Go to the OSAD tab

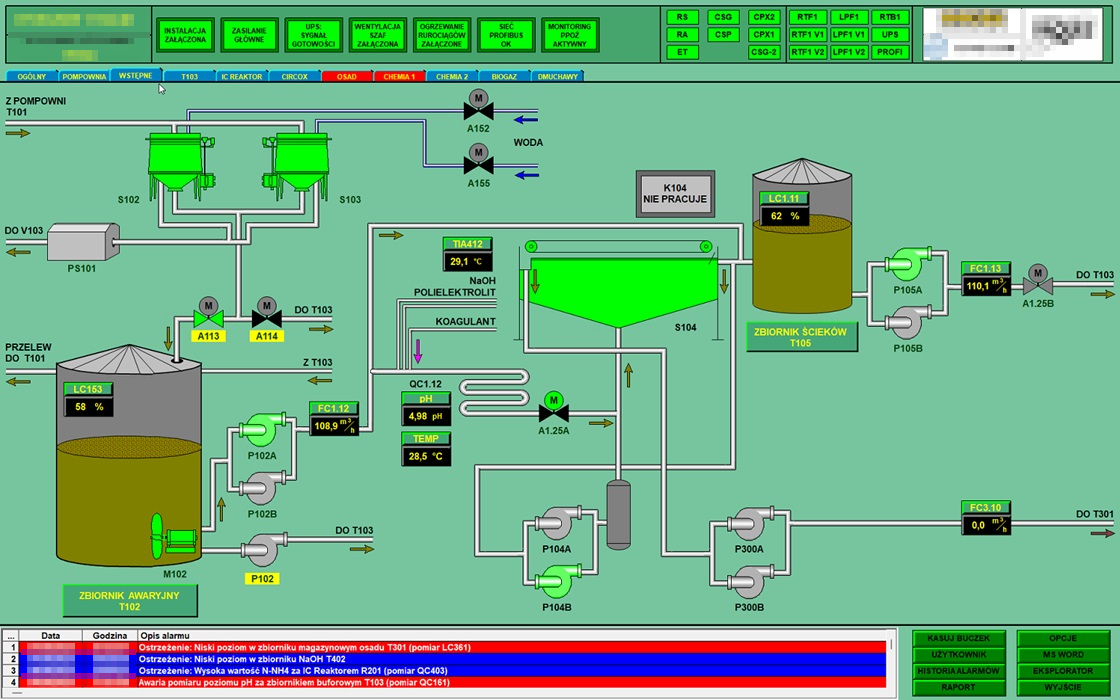346,76
